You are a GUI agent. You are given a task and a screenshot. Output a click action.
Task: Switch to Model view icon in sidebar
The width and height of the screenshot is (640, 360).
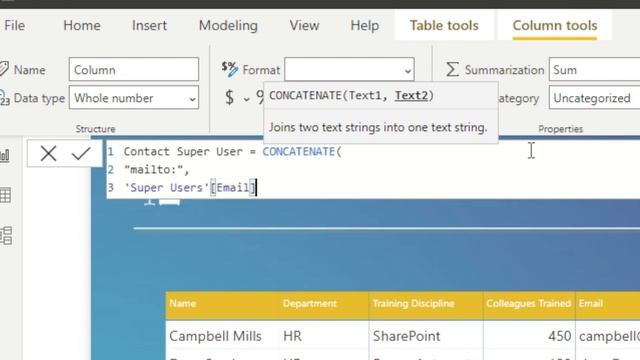point(6,236)
